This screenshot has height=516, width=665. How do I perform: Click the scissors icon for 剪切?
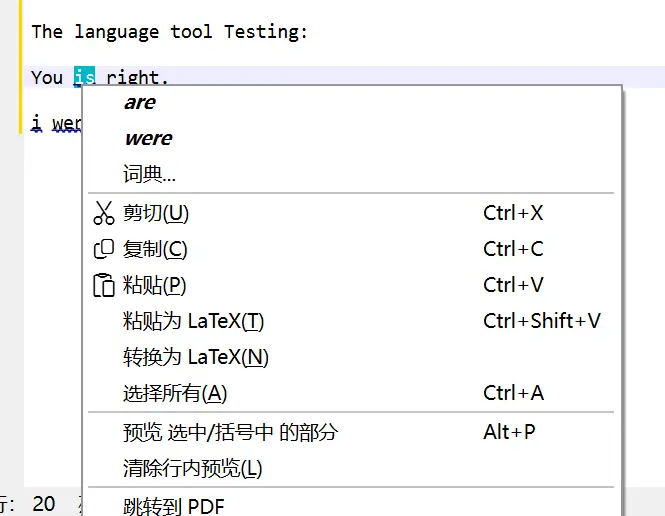104,213
